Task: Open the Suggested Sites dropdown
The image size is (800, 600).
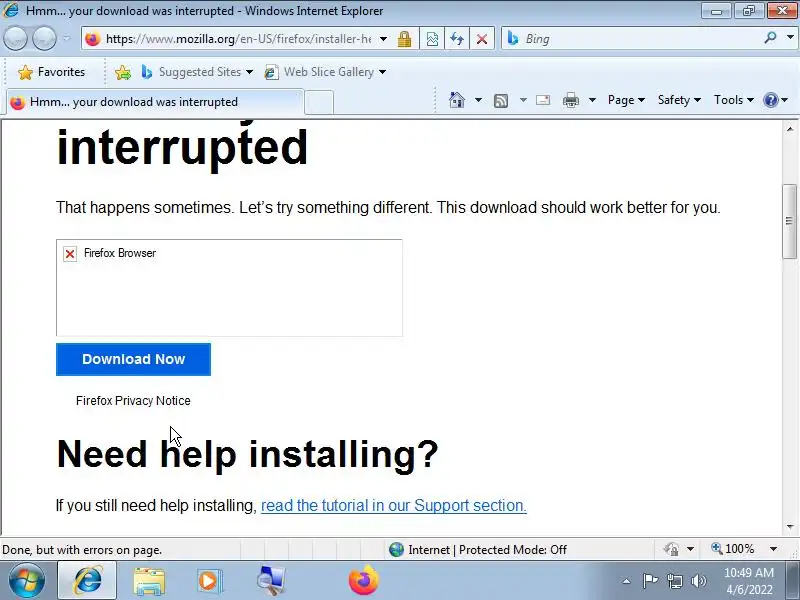Action: coord(197,72)
